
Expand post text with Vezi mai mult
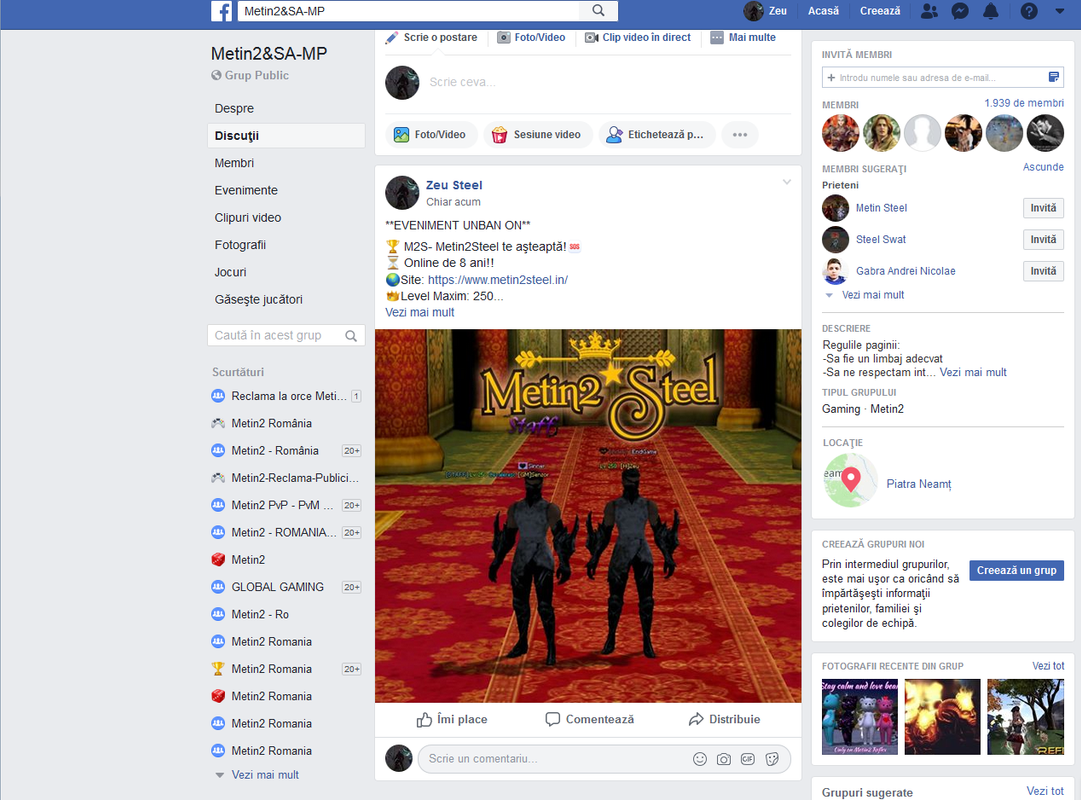click(419, 312)
